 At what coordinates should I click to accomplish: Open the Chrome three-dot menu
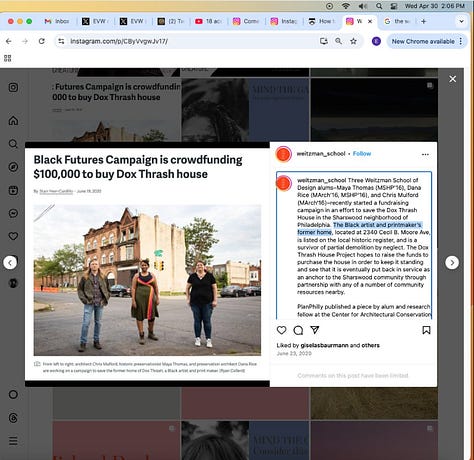coord(461,41)
